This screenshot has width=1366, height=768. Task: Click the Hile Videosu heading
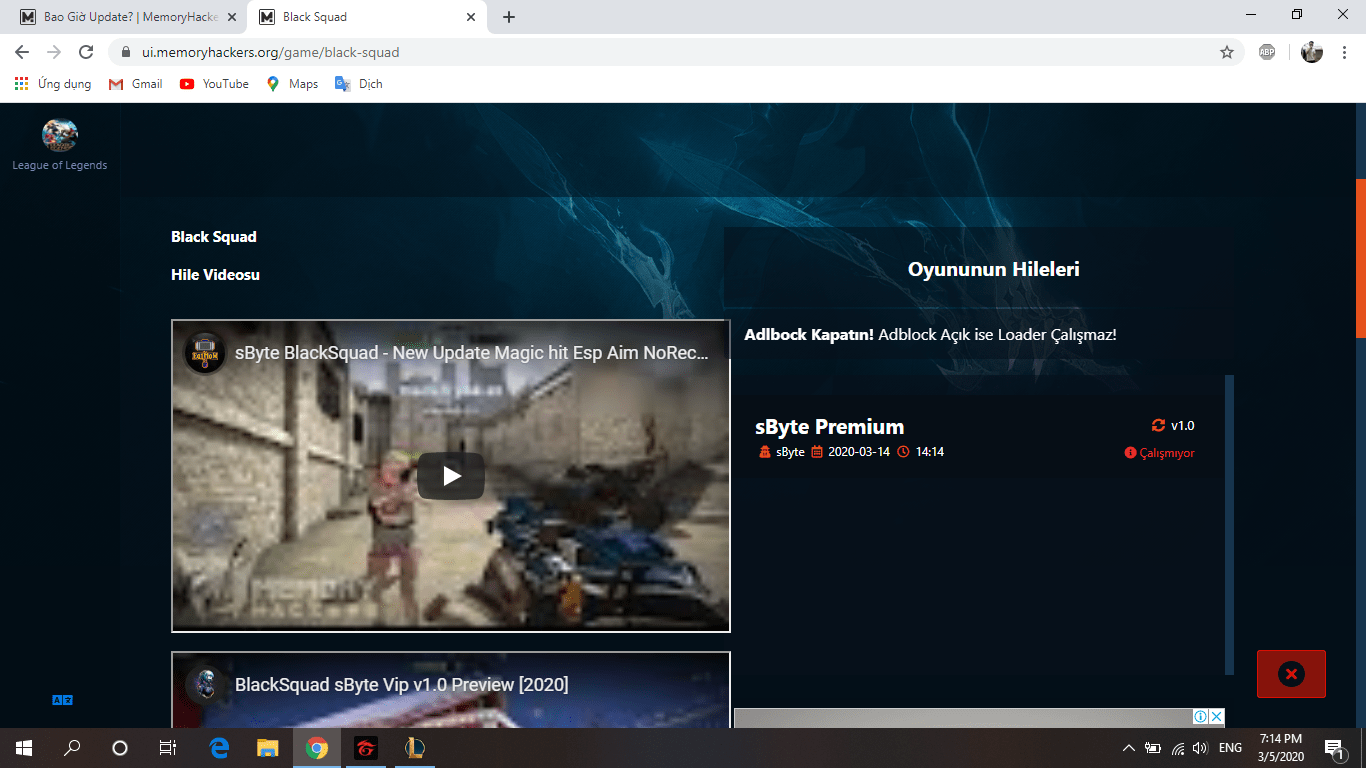click(215, 275)
